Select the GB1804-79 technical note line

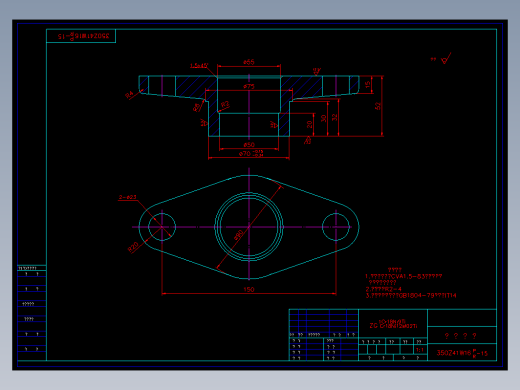click(411, 295)
